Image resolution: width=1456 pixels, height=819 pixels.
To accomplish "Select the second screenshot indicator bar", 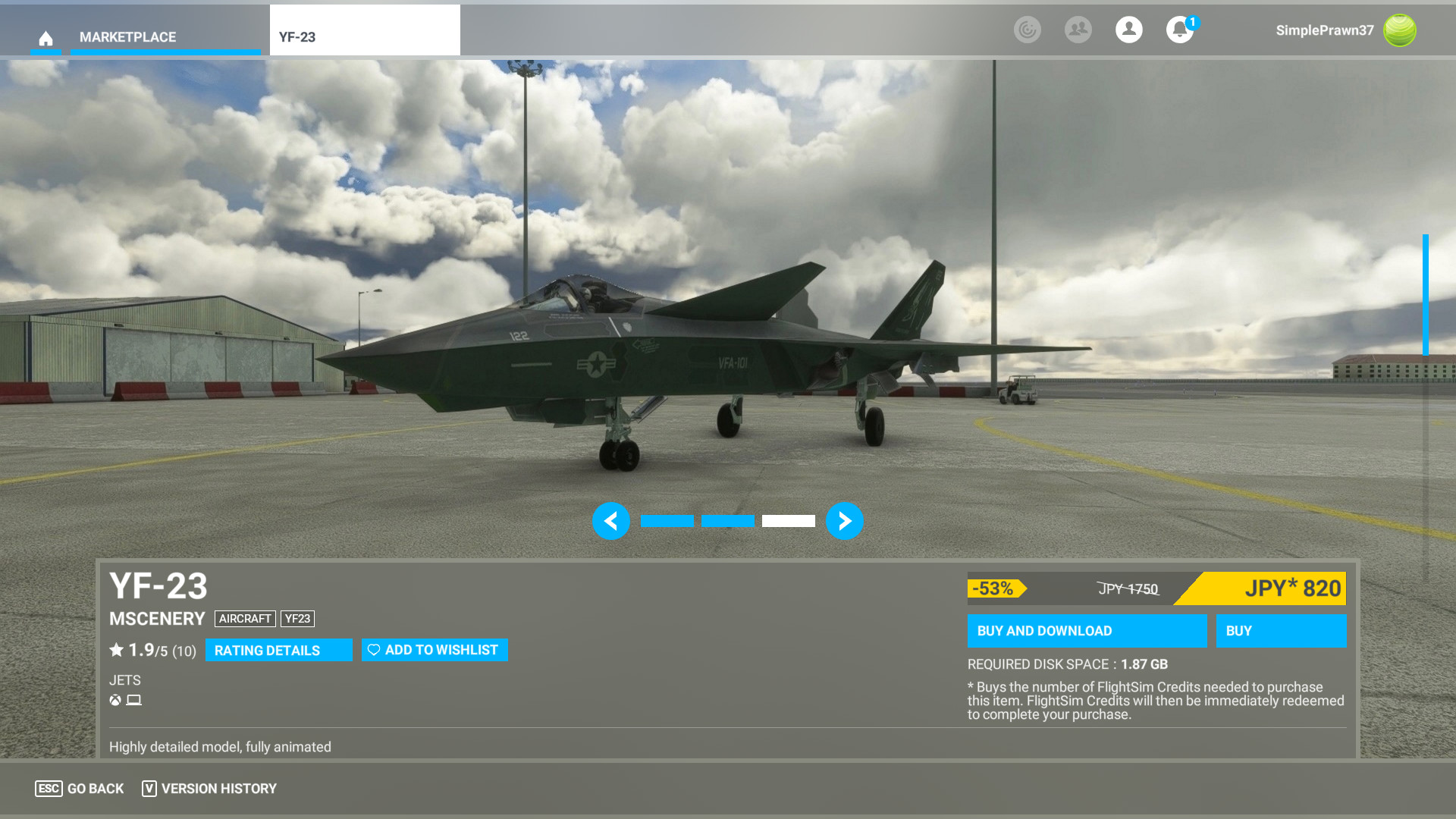I will click(x=728, y=521).
